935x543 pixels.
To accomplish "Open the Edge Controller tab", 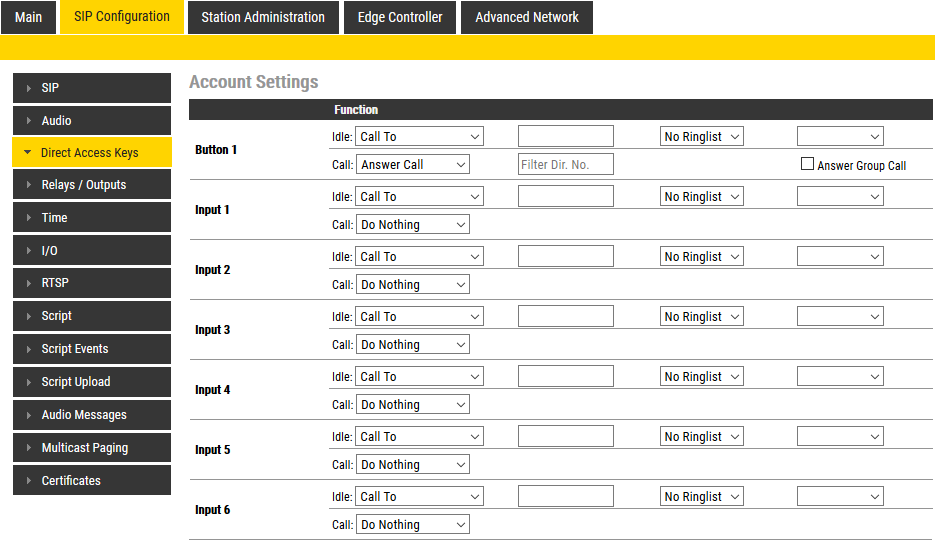I will tap(400, 17).
